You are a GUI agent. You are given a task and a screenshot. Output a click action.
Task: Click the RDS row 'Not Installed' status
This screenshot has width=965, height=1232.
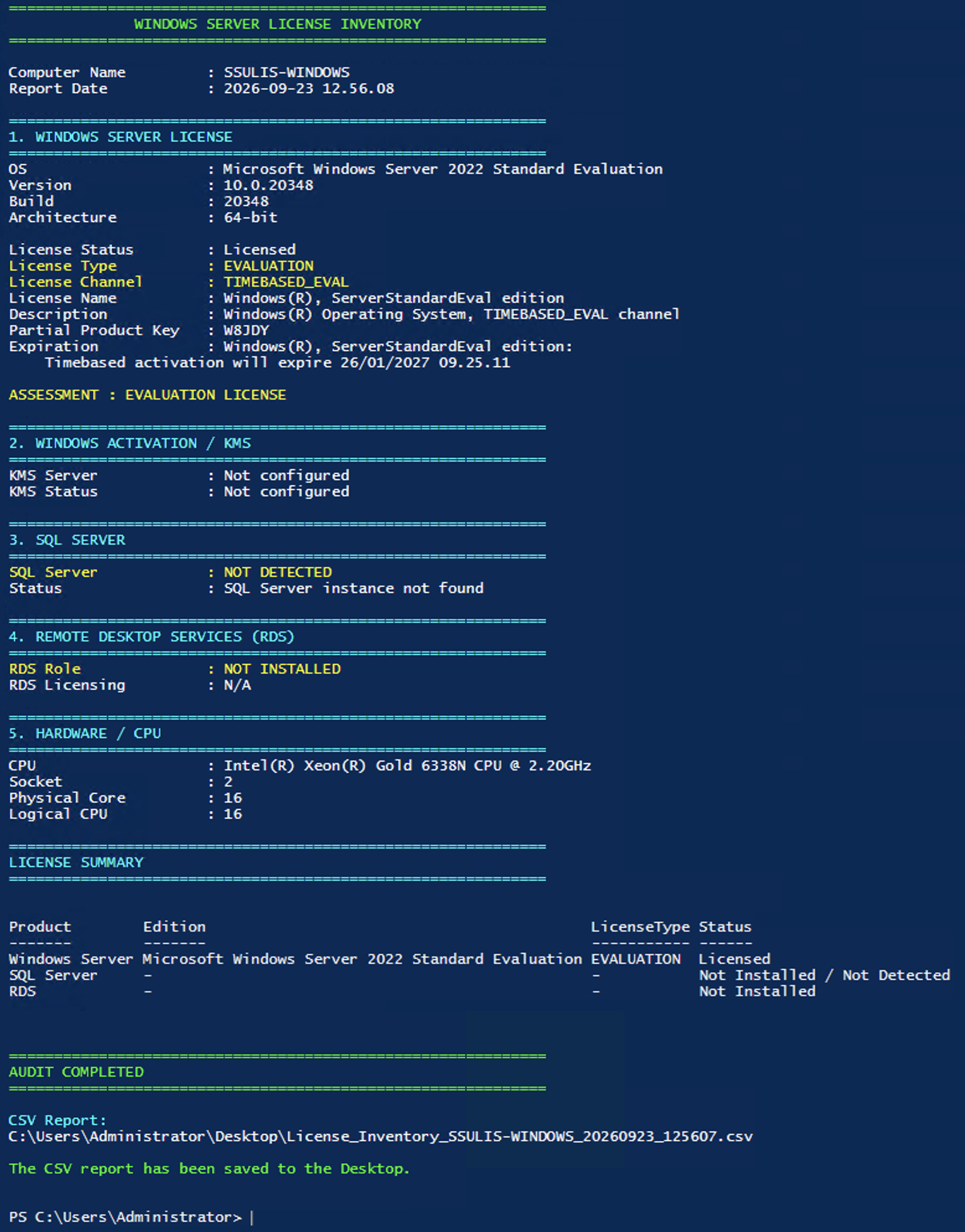[x=757, y=992]
